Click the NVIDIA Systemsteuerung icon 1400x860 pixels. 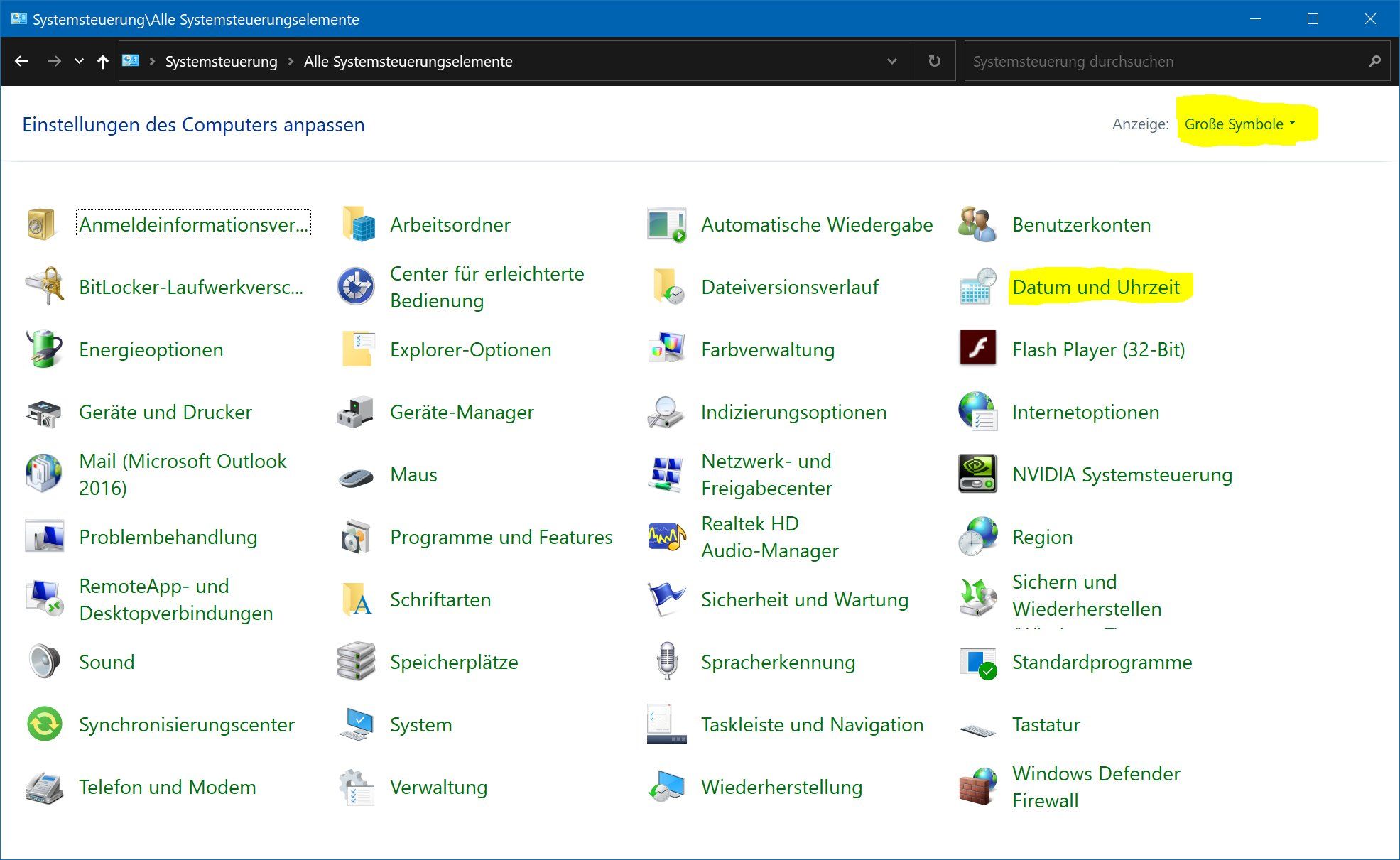pyautogui.click(x=977, y=474)
